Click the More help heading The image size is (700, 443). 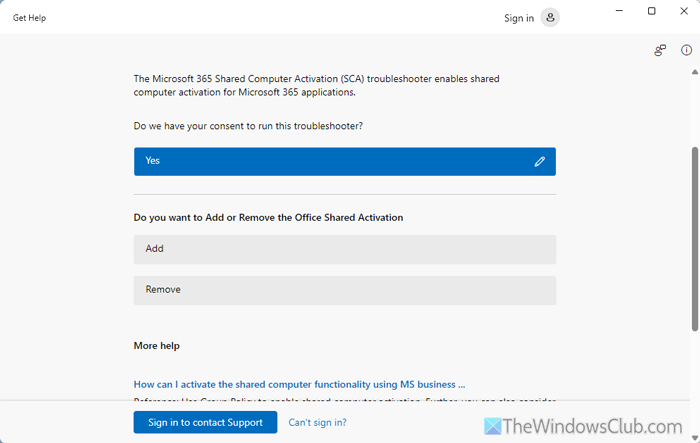(157, 346)
